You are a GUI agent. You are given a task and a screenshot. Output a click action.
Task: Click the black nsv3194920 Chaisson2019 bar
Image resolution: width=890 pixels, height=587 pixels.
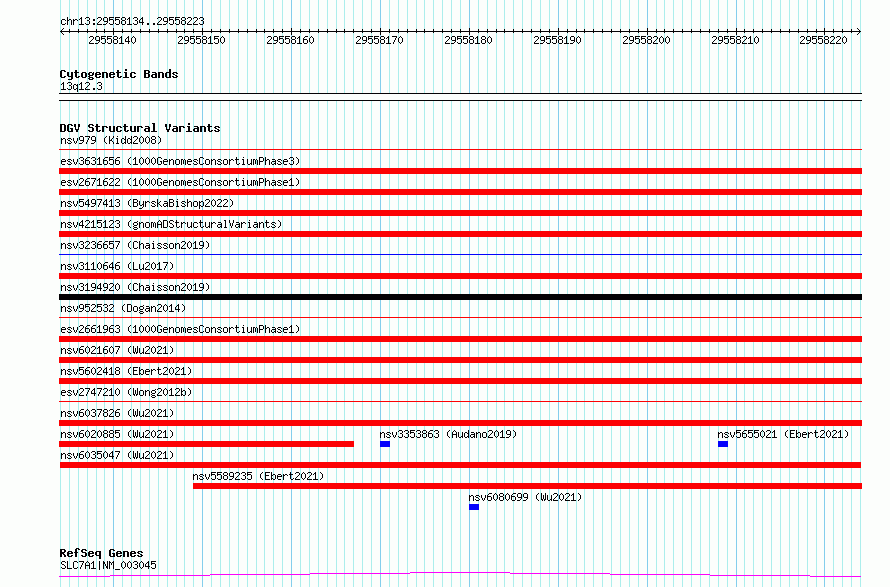click(x=460, y=297)
